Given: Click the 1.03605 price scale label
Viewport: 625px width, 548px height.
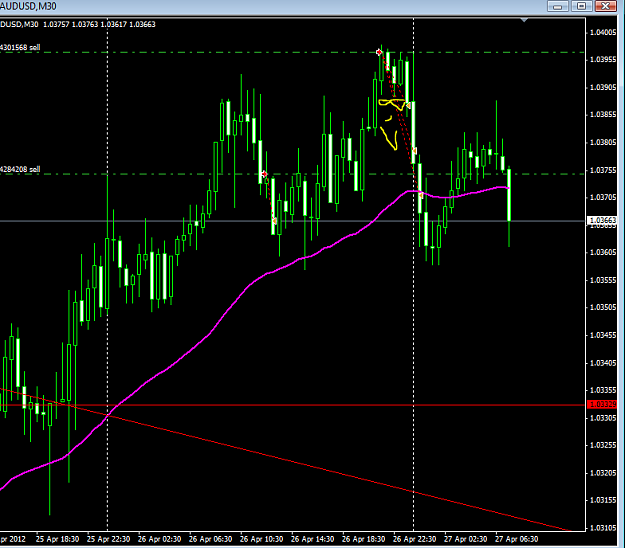Looking at the screenshot, I should tap(603, 252).
